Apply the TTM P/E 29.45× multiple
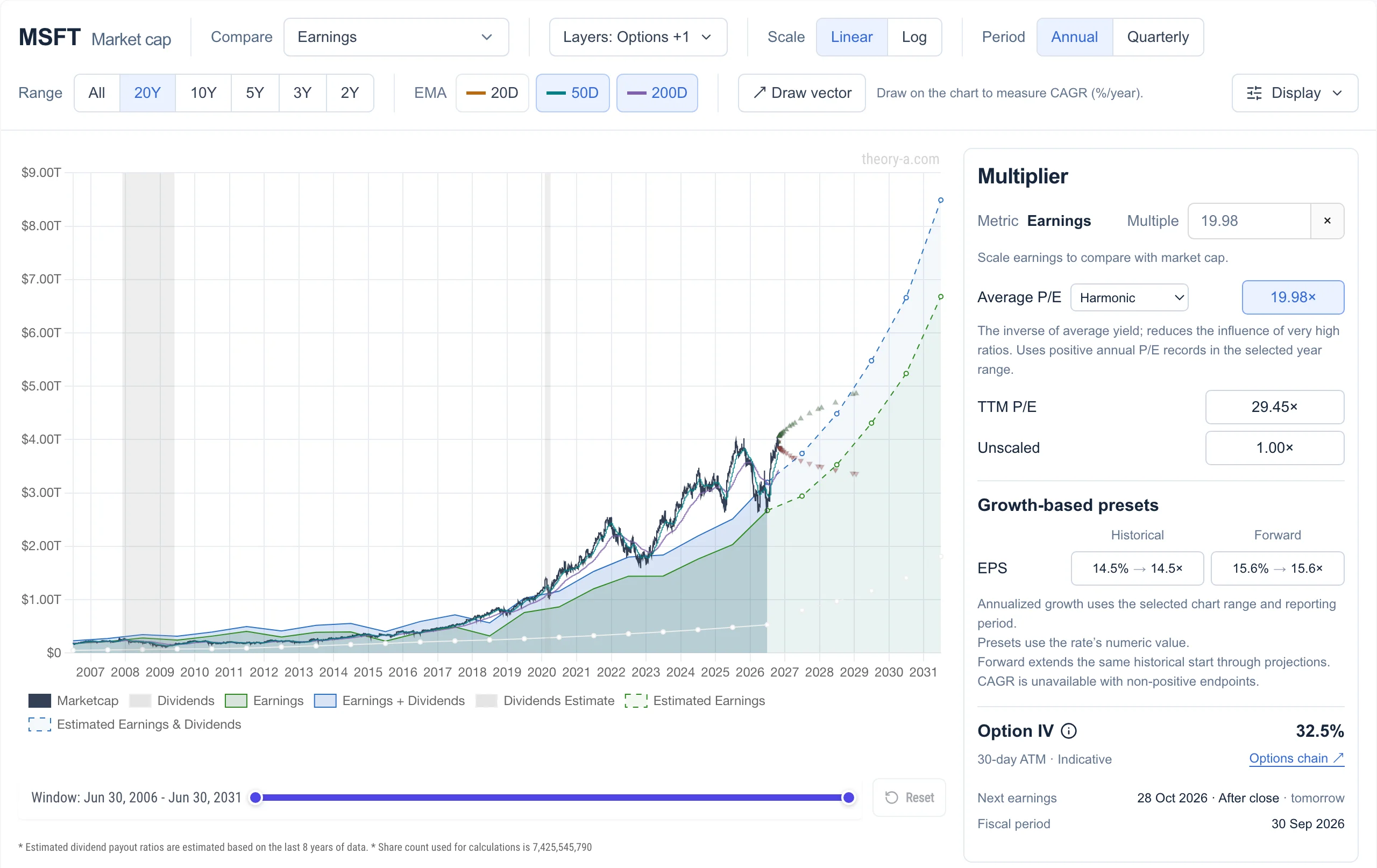 click(1274, 407)
